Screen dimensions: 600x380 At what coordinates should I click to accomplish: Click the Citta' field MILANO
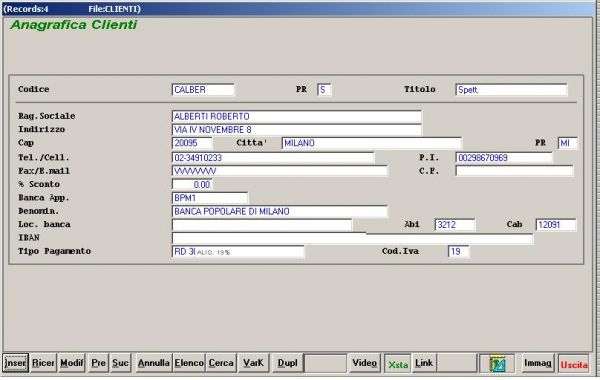coord(372,143)
